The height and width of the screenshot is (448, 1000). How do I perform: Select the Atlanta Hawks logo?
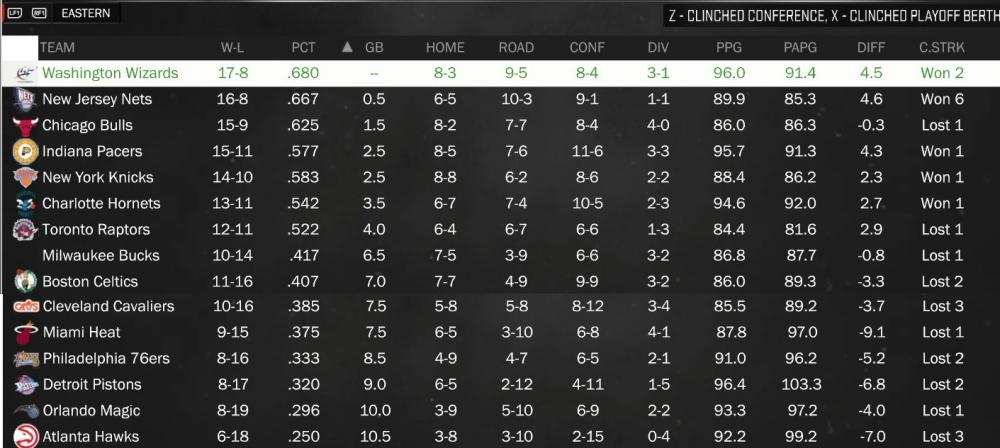click(26, 437)
